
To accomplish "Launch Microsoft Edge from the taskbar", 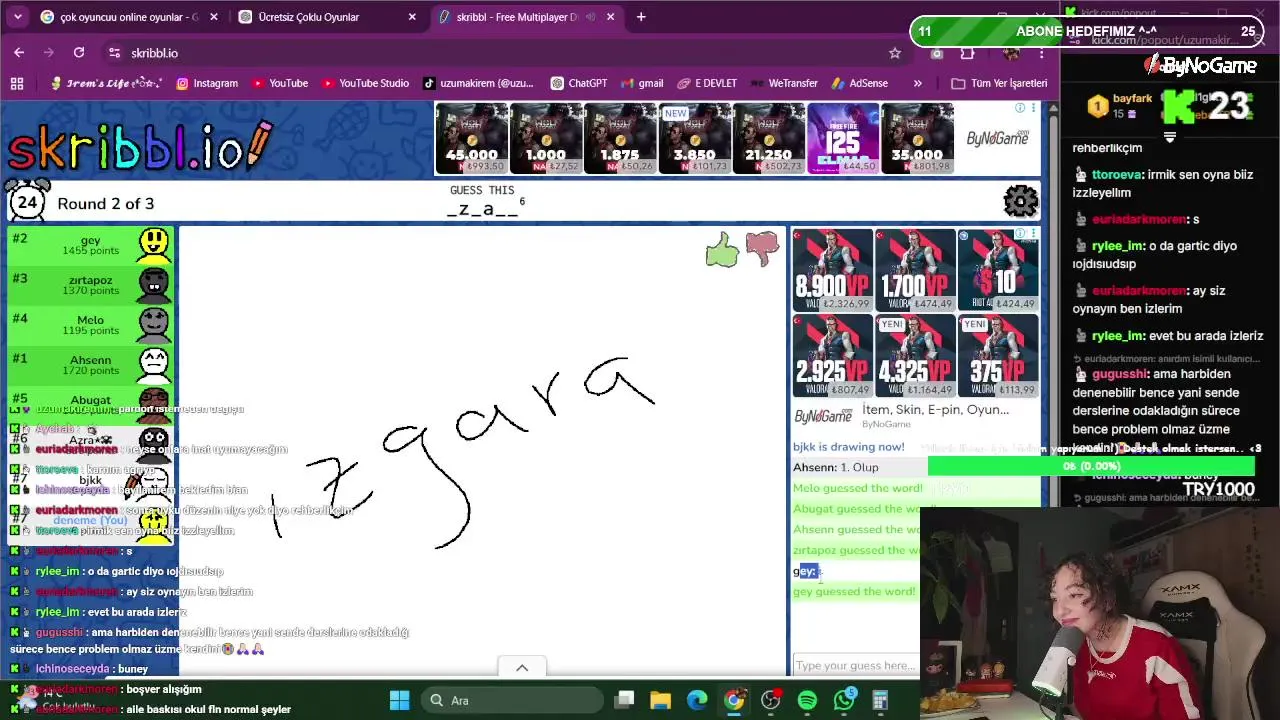I will pyautogui.click(x=697, y=700).
